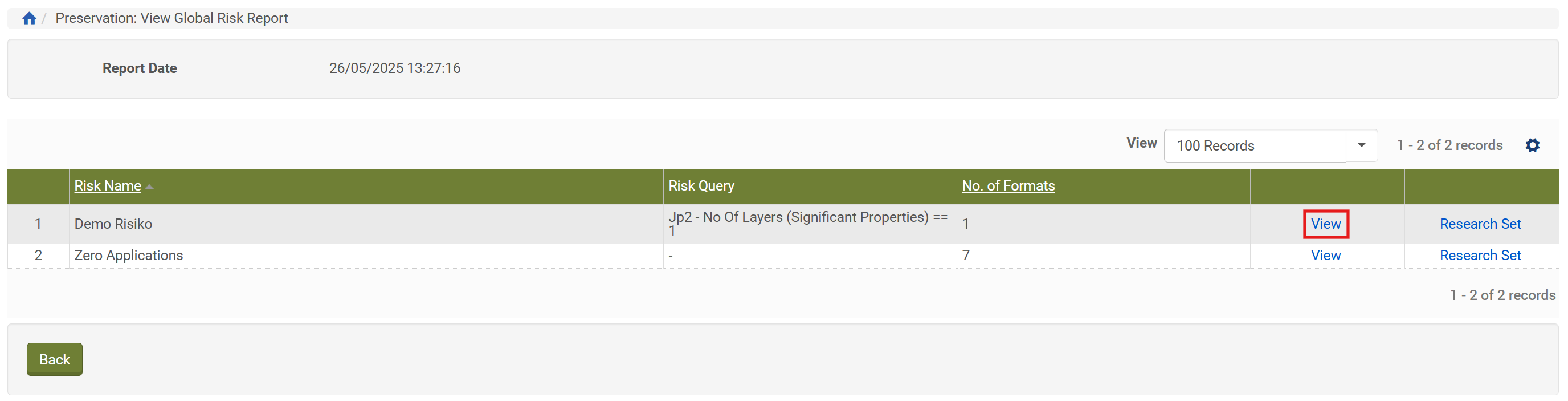Sort by No. of Formats column

click(x=1008, y=186)
